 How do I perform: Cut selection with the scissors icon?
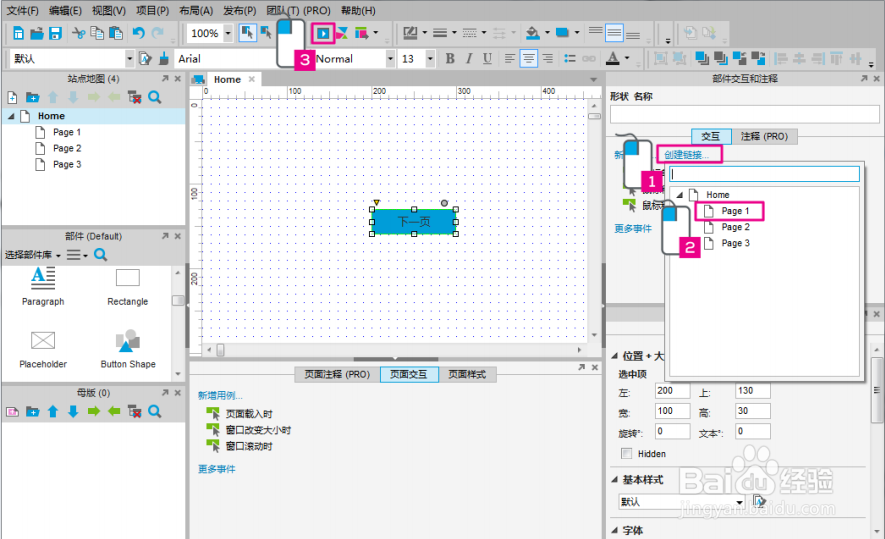[x=78, y=33]
